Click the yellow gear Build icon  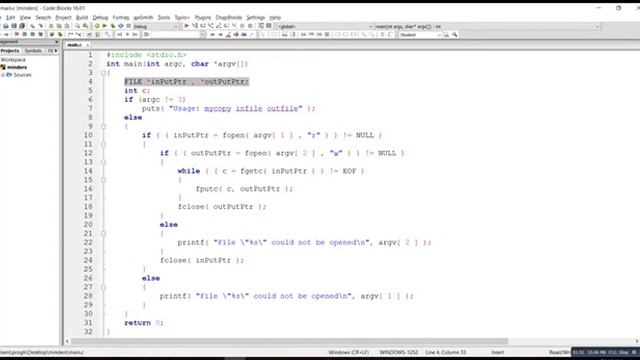[97, 26]
